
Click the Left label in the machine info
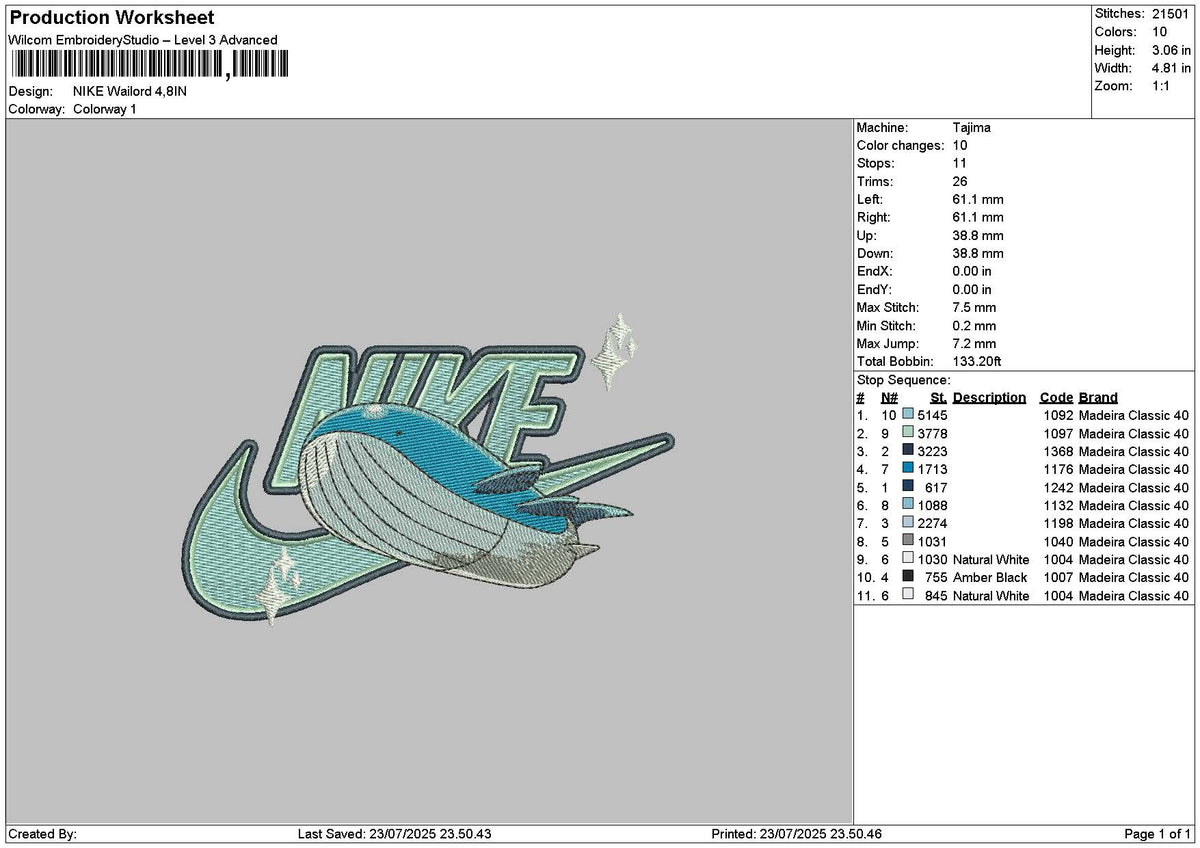coord(870,200)
